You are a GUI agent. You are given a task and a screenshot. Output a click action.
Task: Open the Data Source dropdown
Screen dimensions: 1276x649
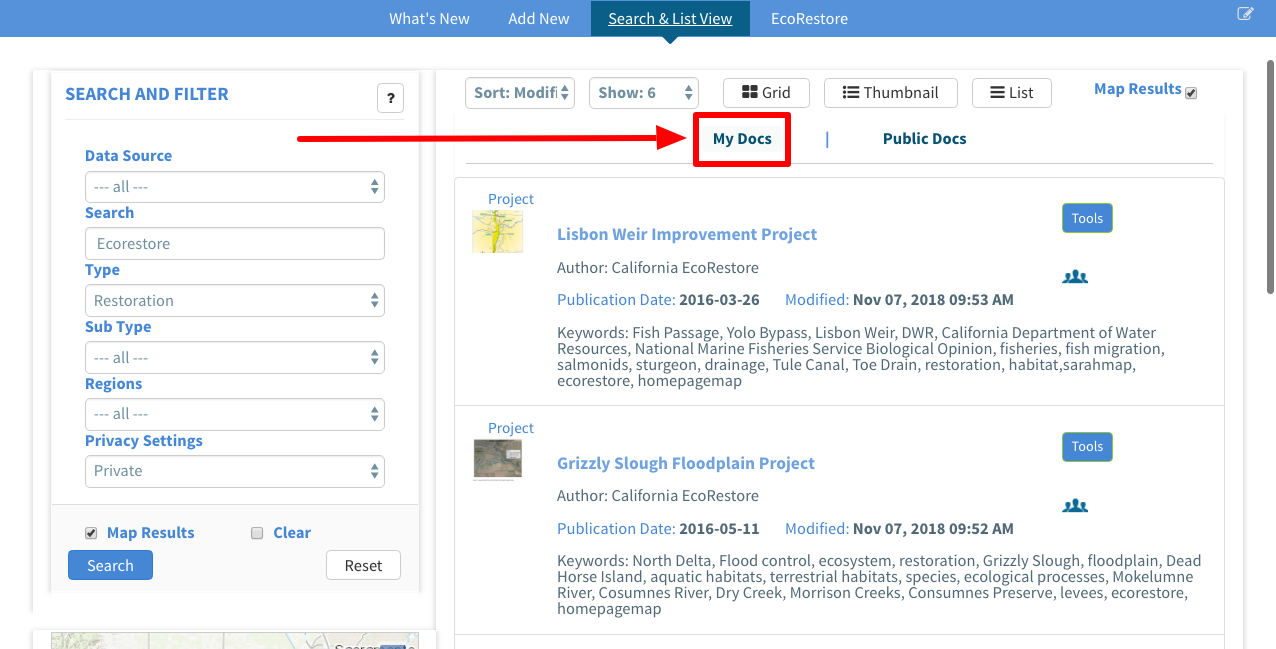point(234,187)
